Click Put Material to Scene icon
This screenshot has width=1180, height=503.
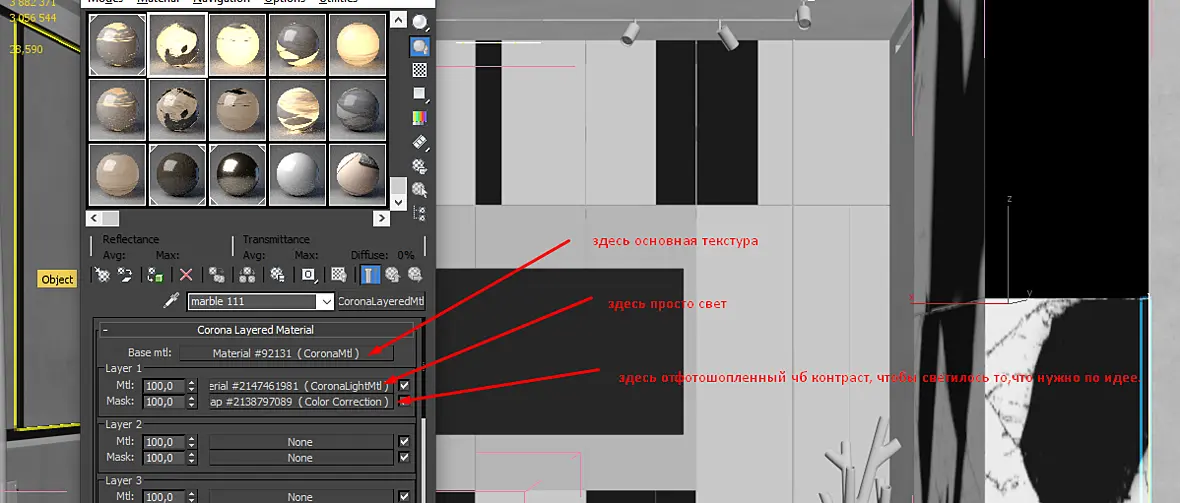[125, 275]
